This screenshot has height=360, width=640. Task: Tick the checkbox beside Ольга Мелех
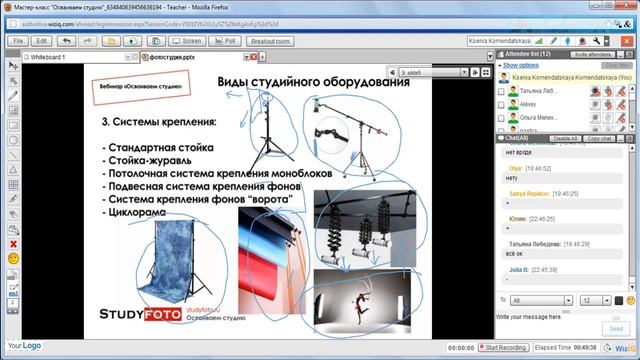(501, 118)
